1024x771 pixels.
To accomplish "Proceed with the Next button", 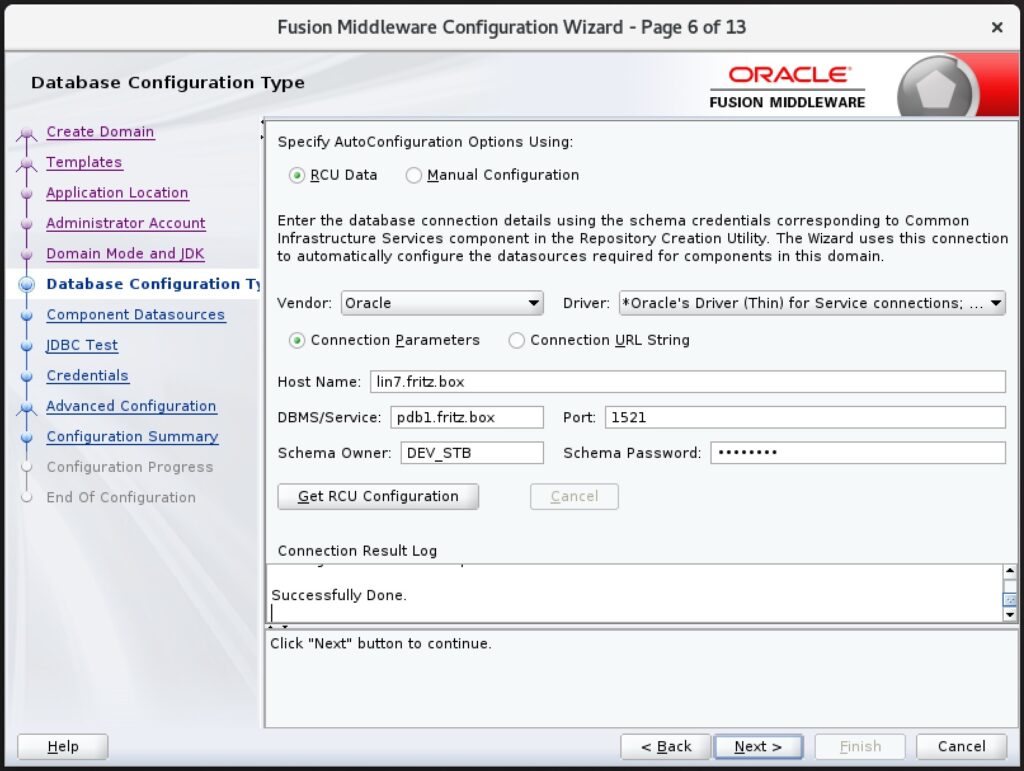I will [758, 746].
